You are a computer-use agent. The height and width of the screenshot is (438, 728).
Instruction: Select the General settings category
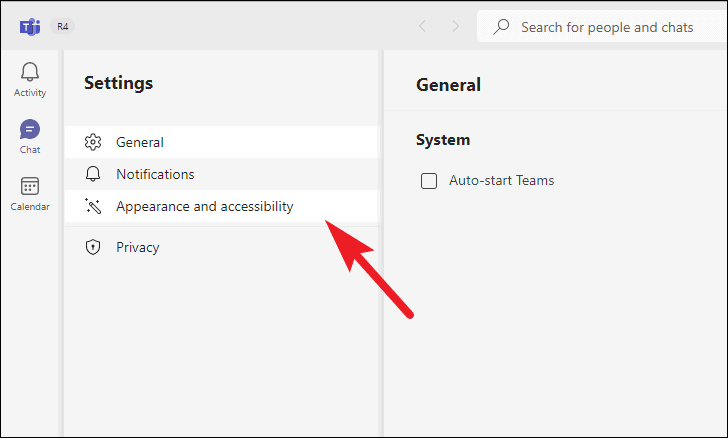pos(221,142)
